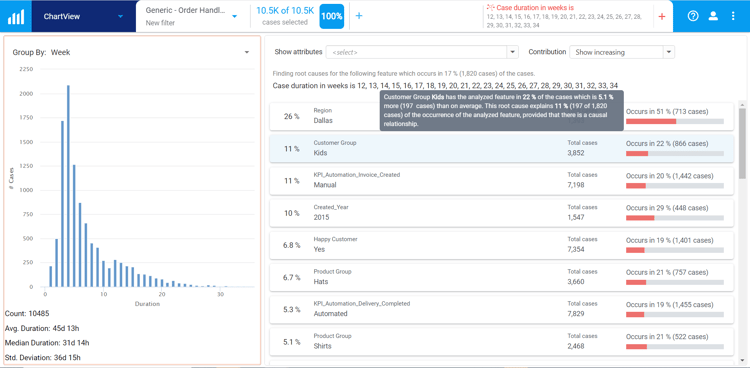Select the Created_Year 2015 row
This screenshot has width=750, height=368.
501,213
